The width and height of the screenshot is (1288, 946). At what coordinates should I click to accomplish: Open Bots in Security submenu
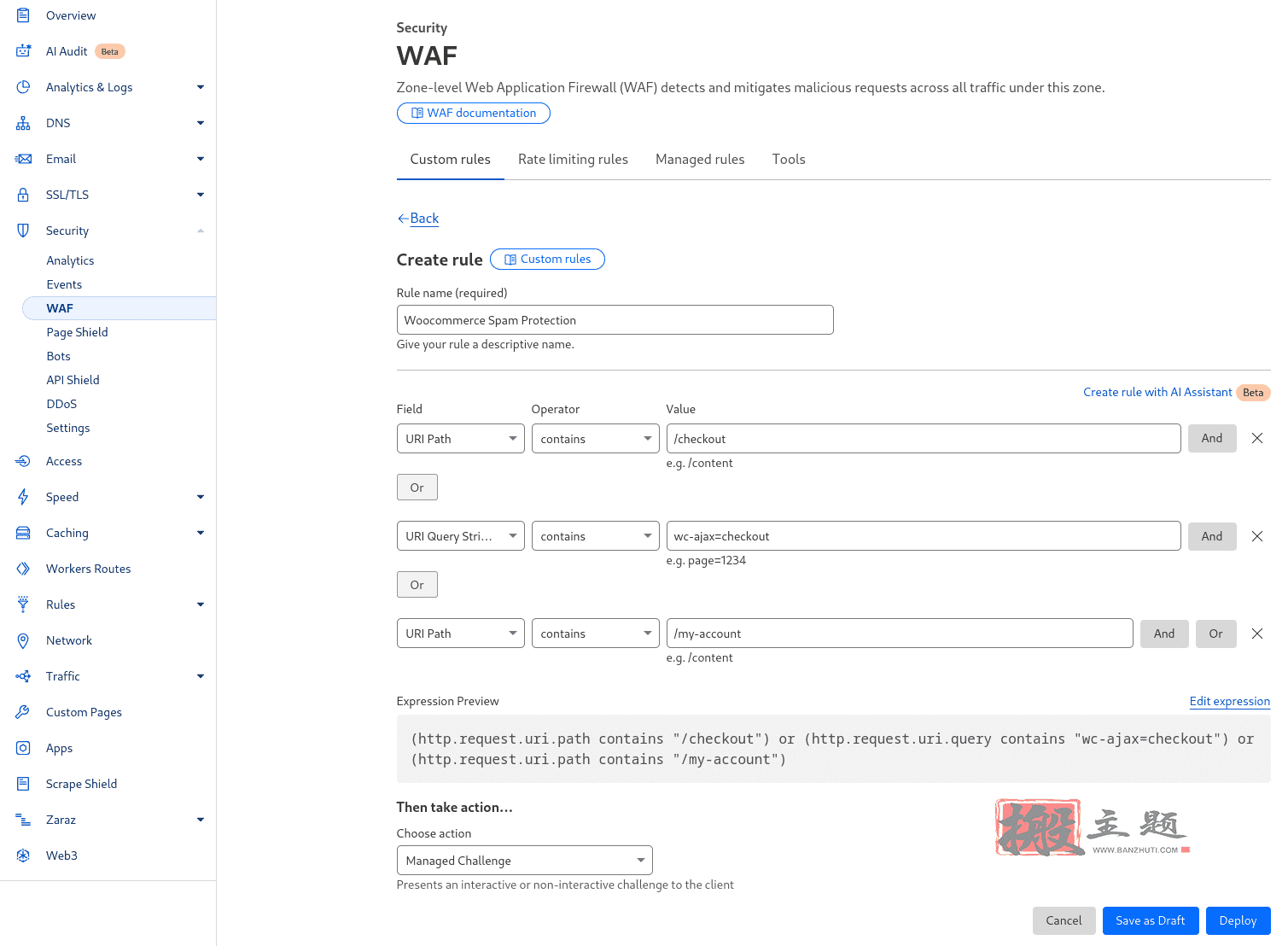(58, 356)
